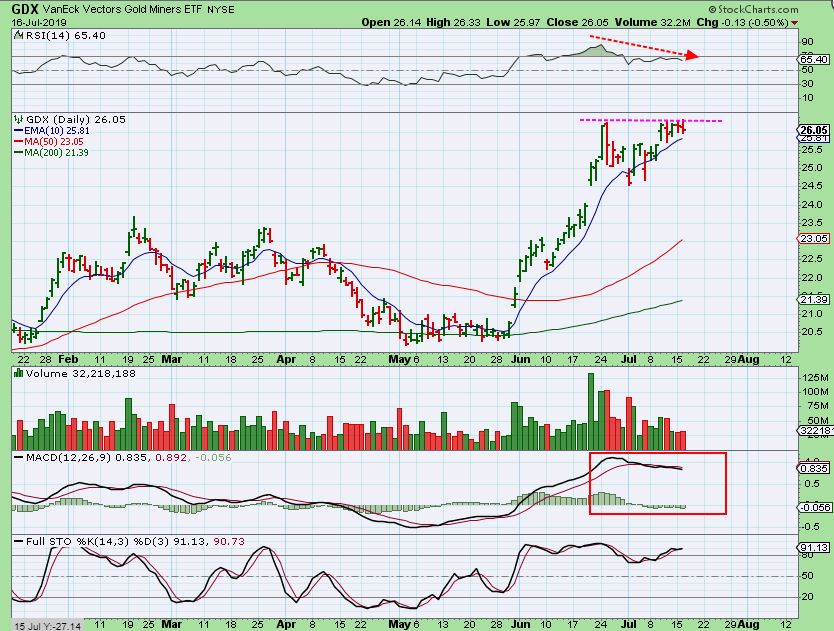
Task: Click the 'High 26.33' value
Action: tap(453, 22)
